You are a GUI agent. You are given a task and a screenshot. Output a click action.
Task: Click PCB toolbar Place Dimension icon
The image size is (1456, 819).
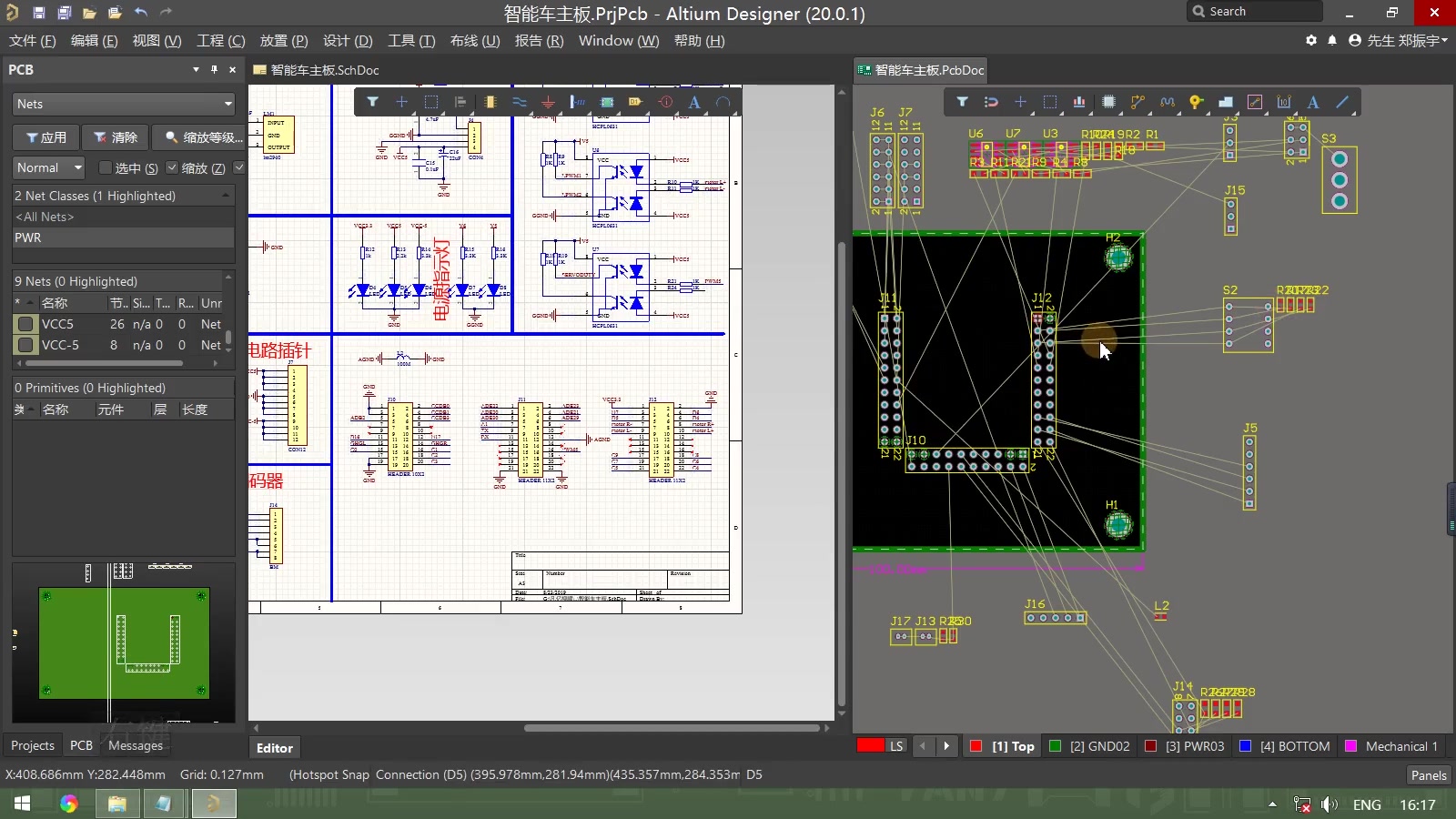(1284, 102)
